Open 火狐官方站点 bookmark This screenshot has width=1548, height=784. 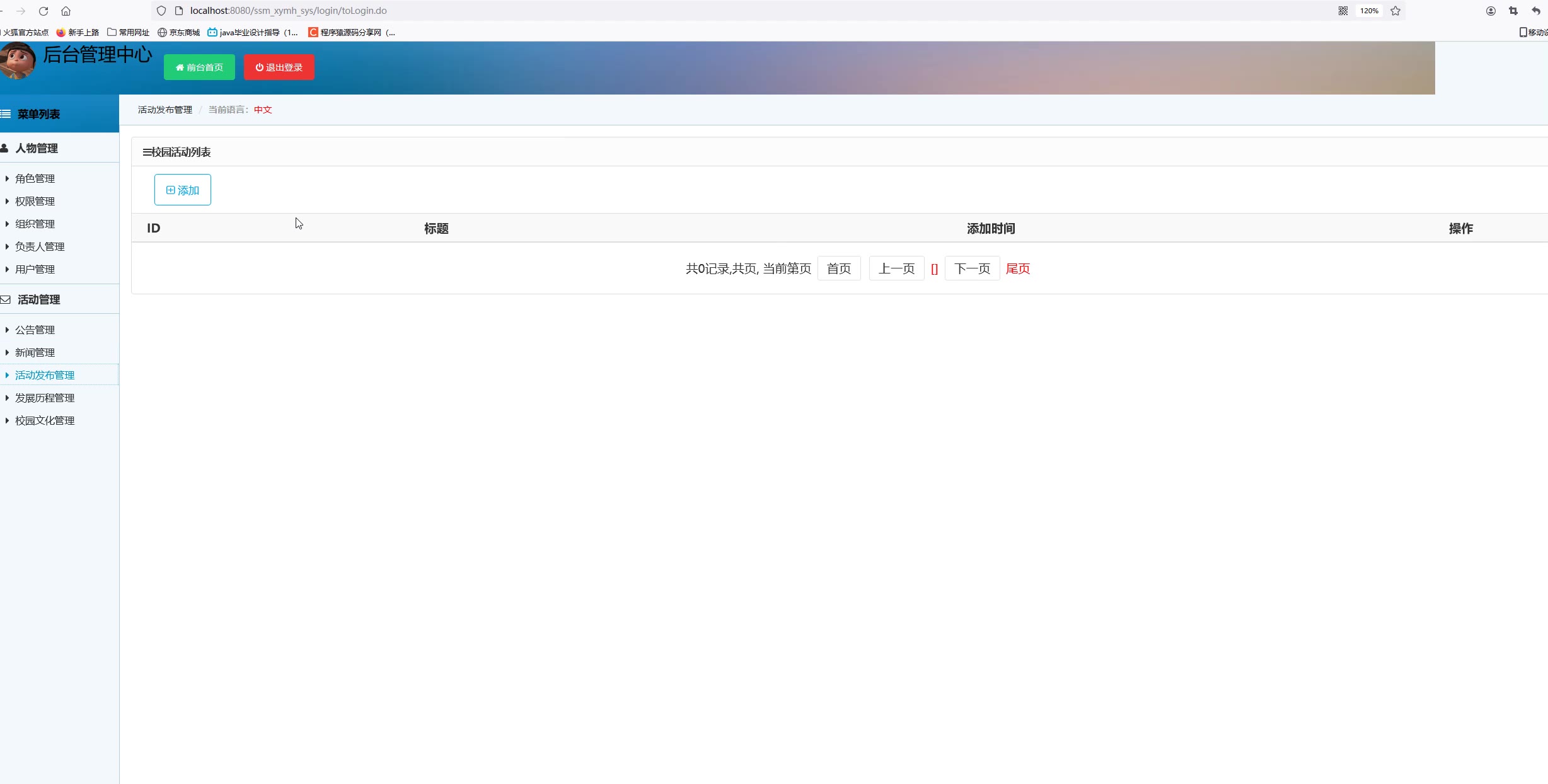25,32
